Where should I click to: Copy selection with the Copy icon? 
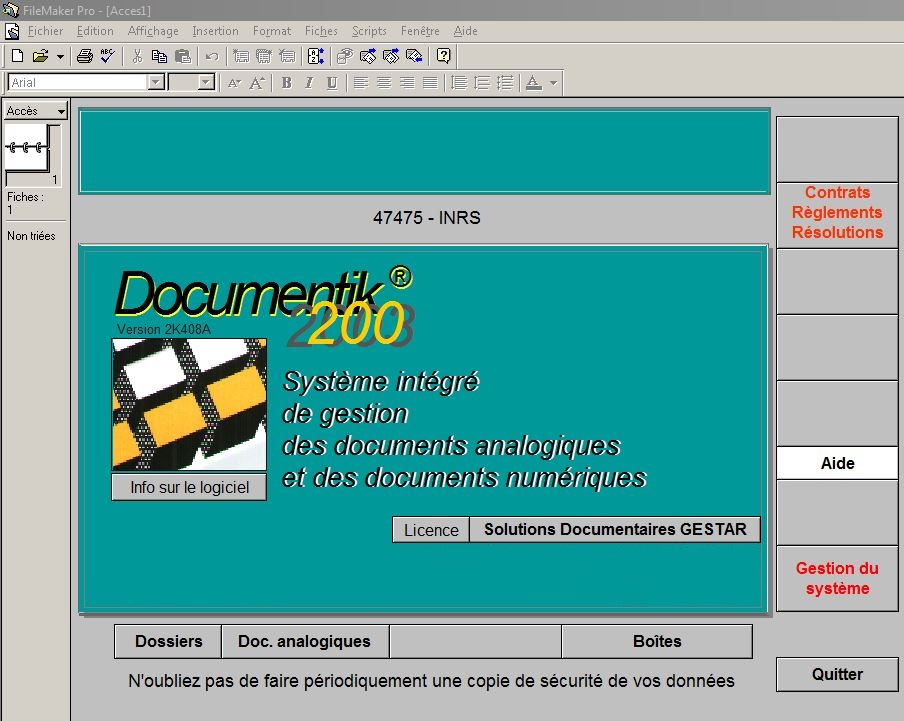pos(159,56)
